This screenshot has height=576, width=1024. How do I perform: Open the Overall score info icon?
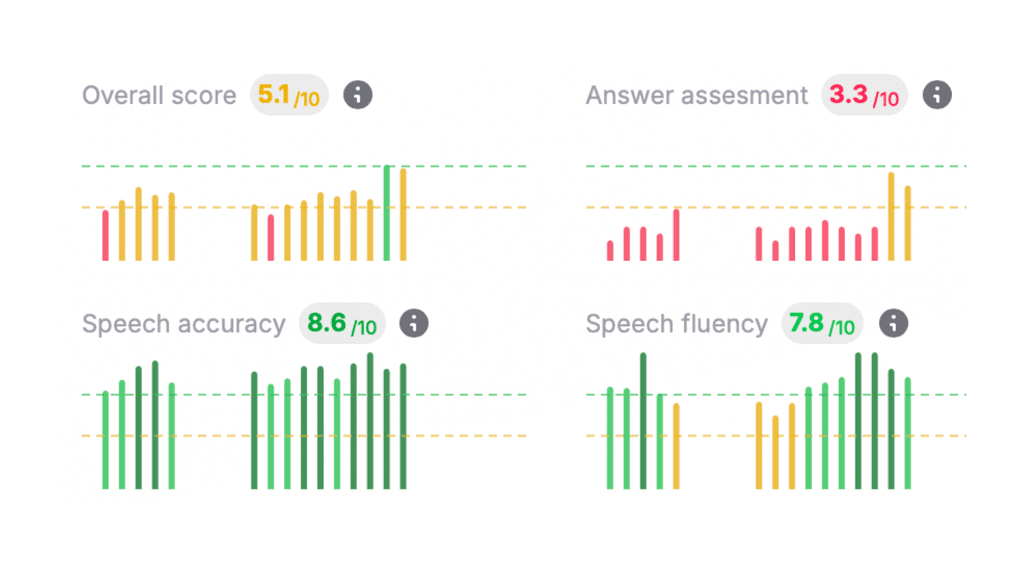[358, 95]
